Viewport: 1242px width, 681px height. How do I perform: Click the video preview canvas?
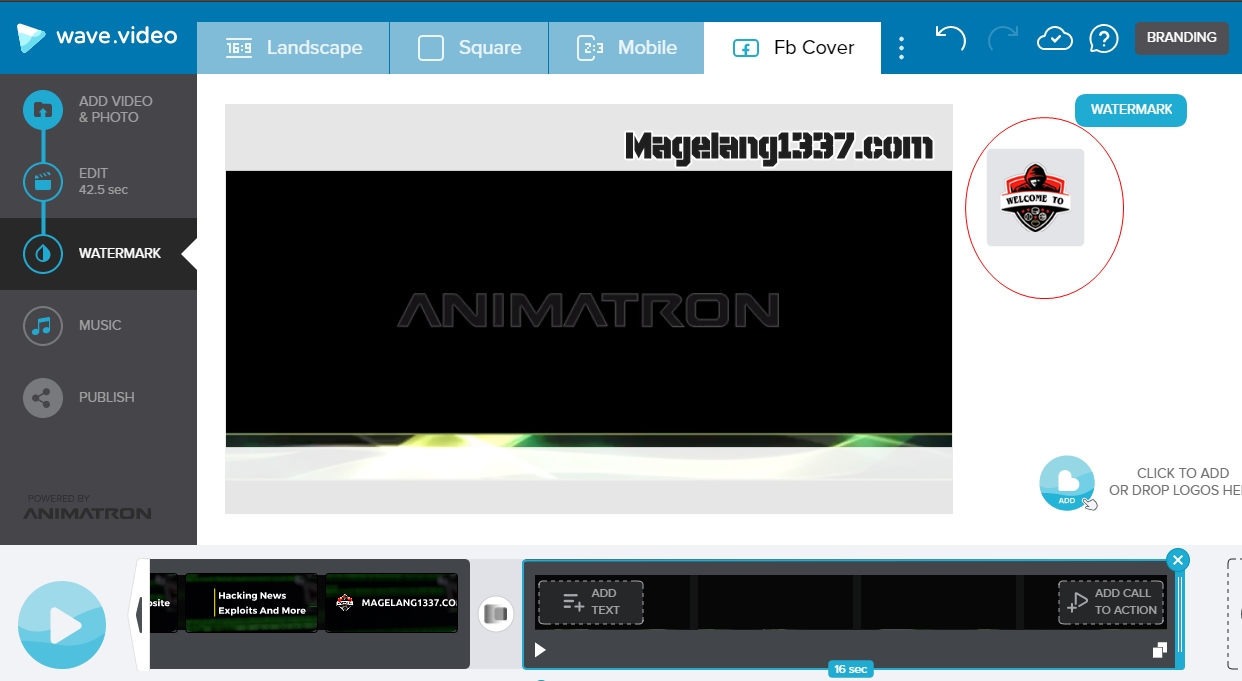point(589,309)
